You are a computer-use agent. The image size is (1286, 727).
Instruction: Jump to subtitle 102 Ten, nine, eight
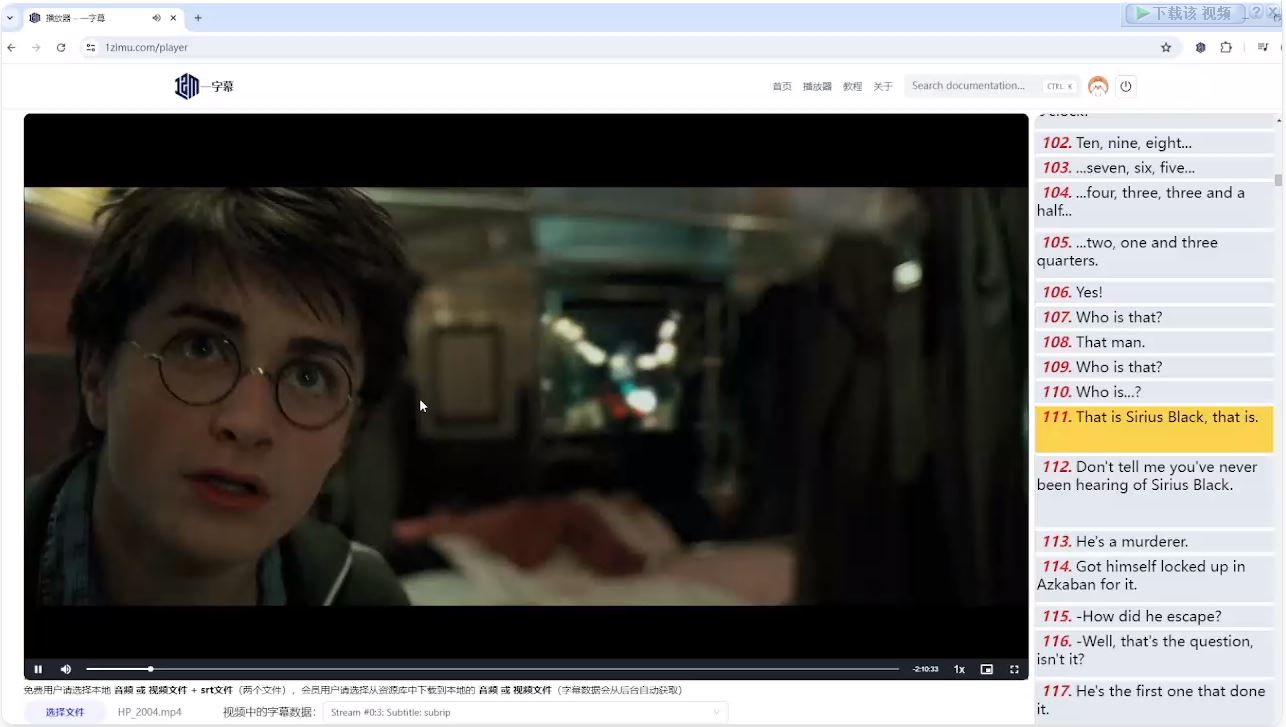(x=1155, y=143)
